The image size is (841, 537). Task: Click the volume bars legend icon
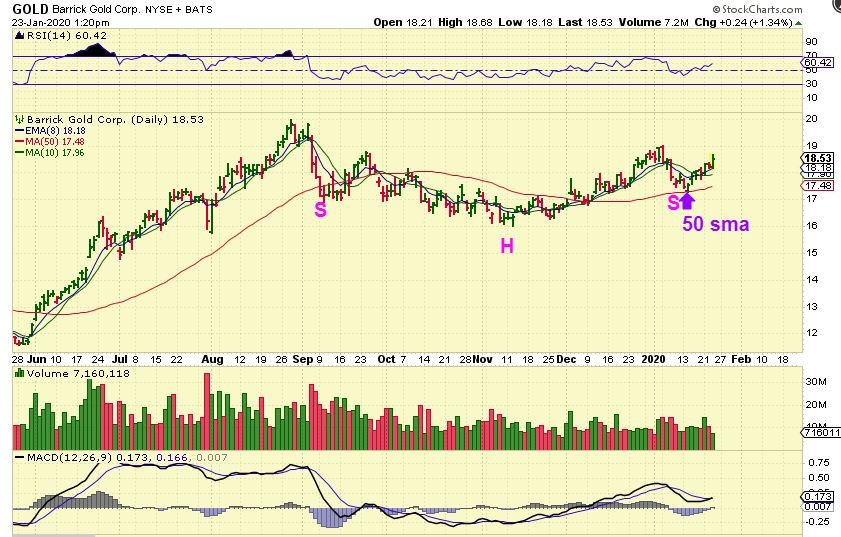[x=19, y=373]
